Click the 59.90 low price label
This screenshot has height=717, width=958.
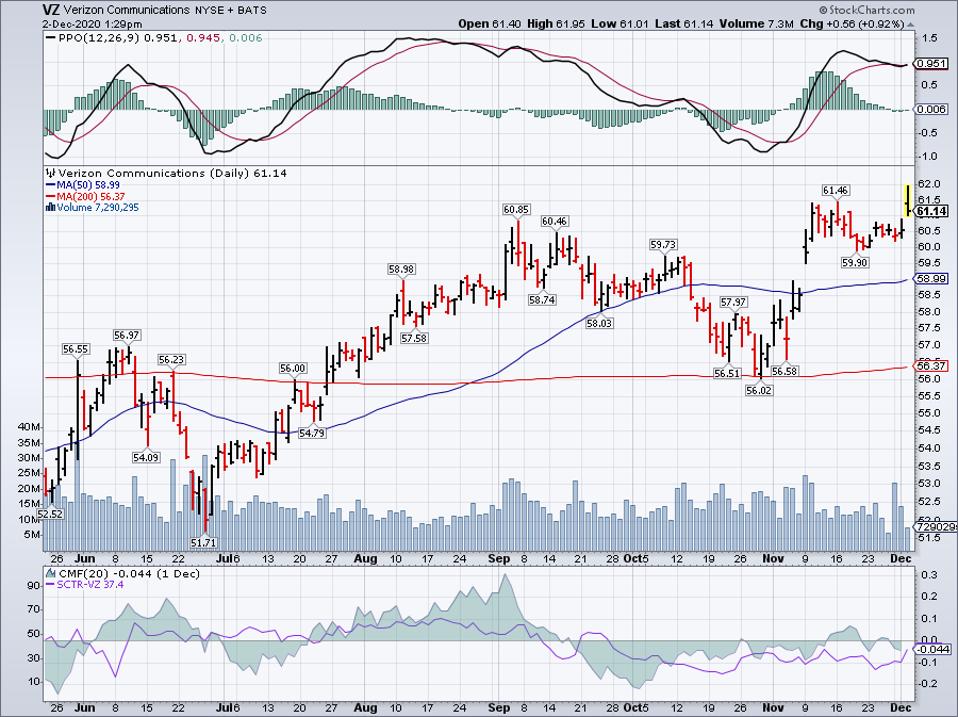[x=854, y=263]
